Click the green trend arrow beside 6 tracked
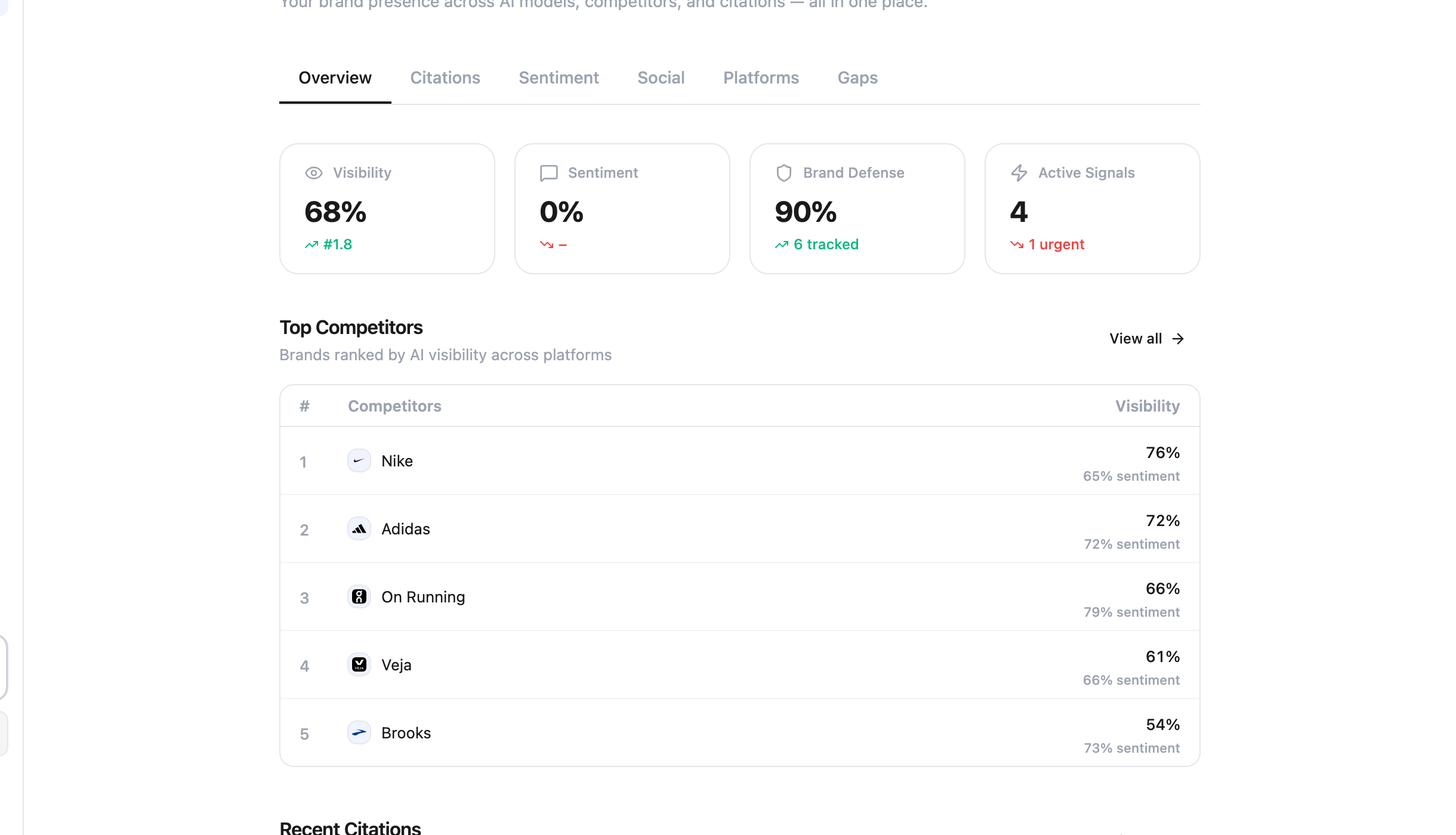Viewport: 1456px width, 835px height. (782, 245)
